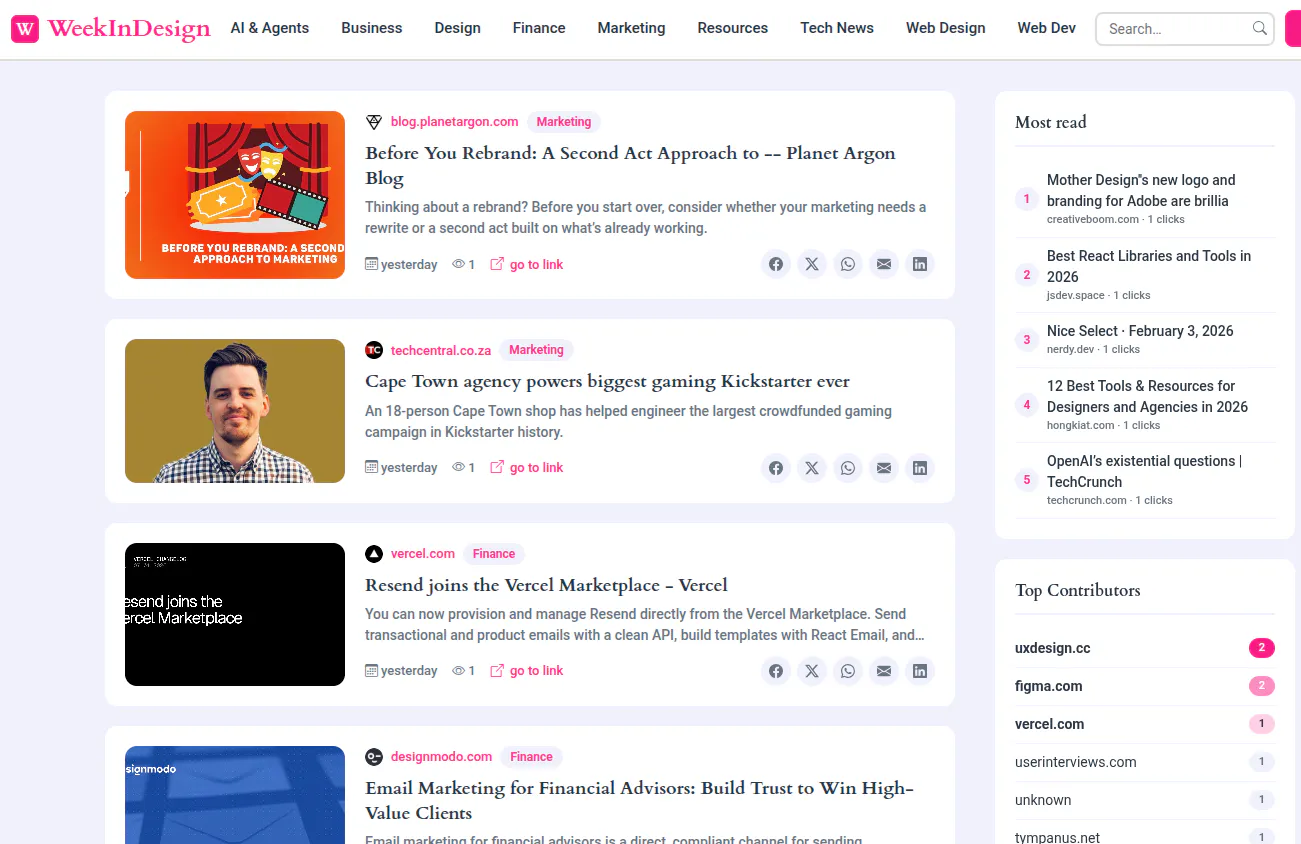The height and width of the screenshot is (844, 1301).
Task: Open the Tech News category
Action: pos(837,28)
